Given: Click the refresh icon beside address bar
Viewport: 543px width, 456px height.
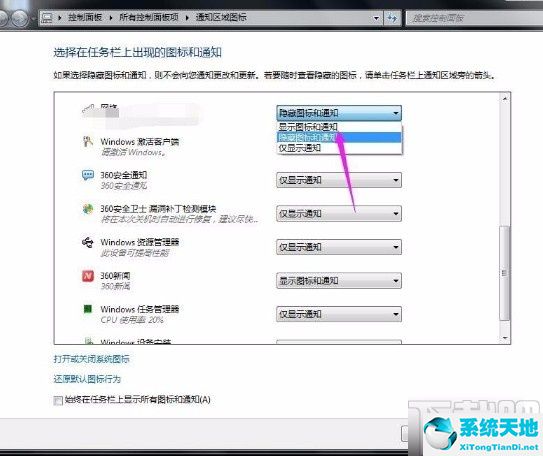Looking at the screenshot, I should click(x=392, y=17).
